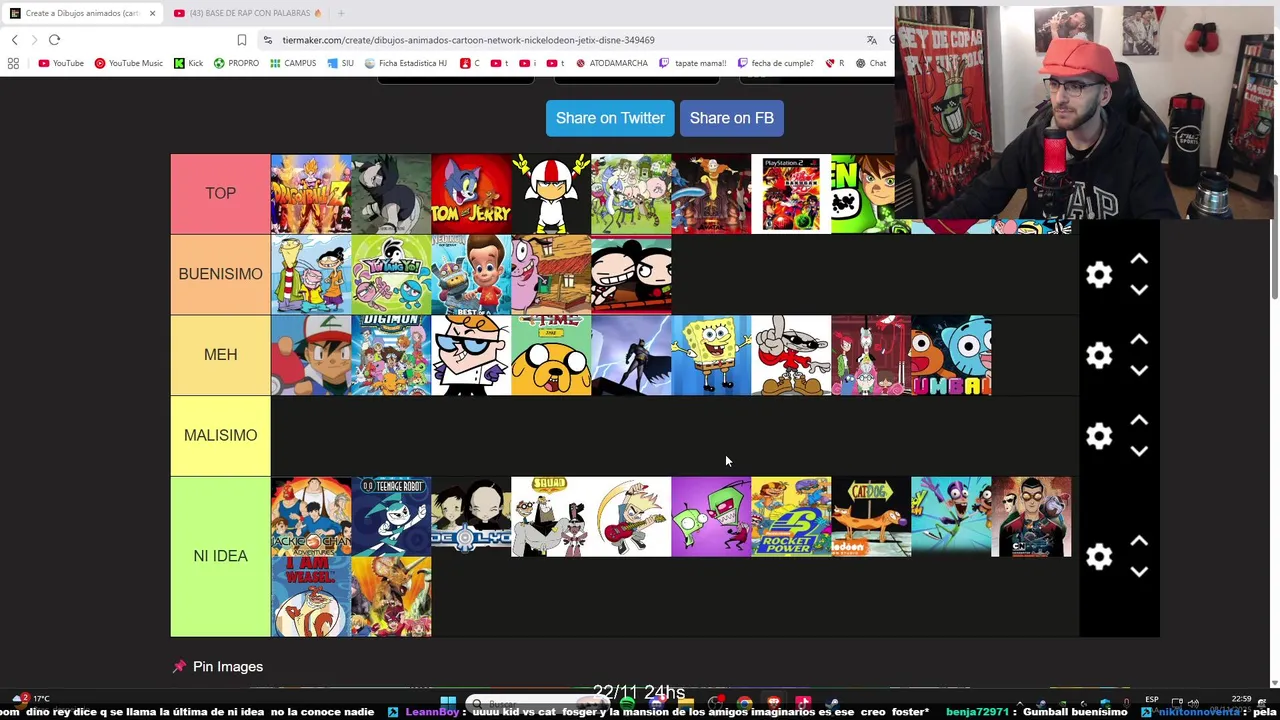Open ATODAMARCHA bookmark
1280x720 pixels.
(611, 63)
